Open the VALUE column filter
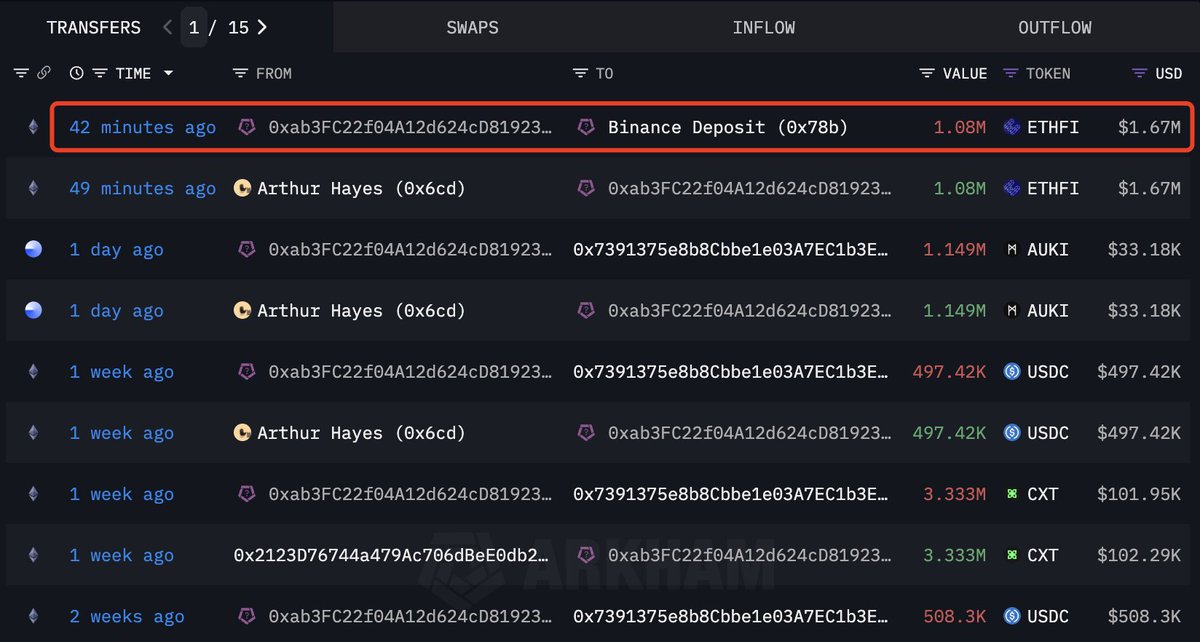 (x=928, y=73)
